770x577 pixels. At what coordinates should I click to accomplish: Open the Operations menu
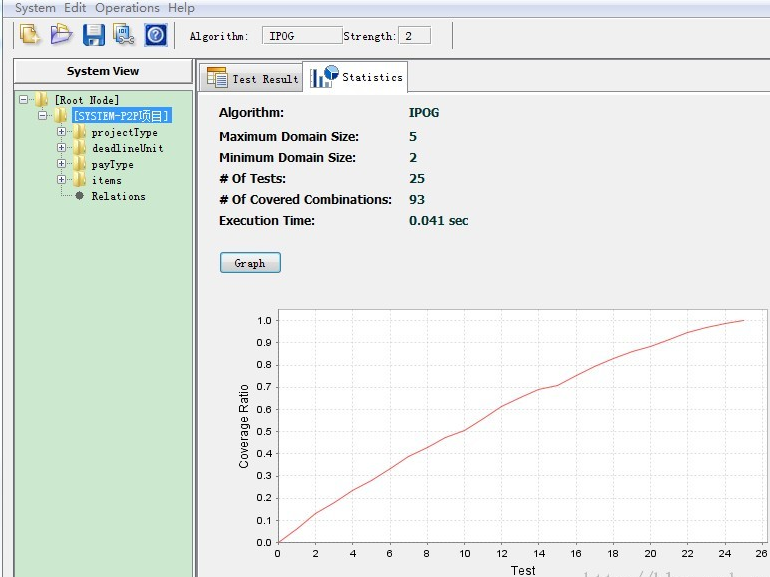[127, 8]
